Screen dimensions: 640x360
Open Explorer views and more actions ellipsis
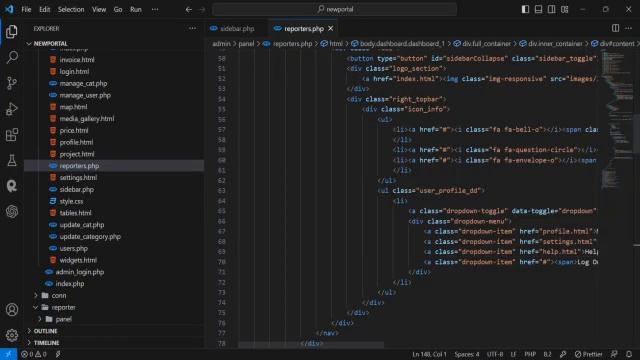coord(192,28)
